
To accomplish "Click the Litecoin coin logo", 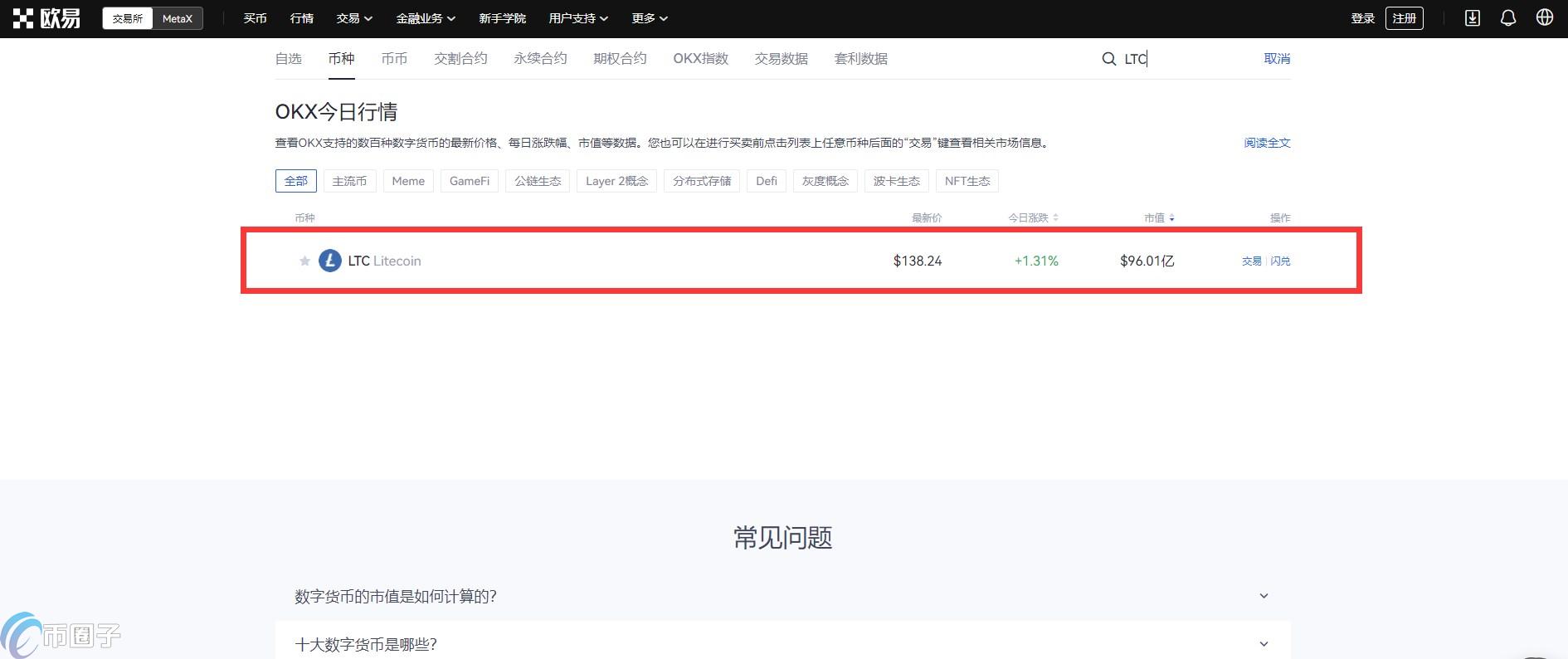I will (x=330, y=261).
